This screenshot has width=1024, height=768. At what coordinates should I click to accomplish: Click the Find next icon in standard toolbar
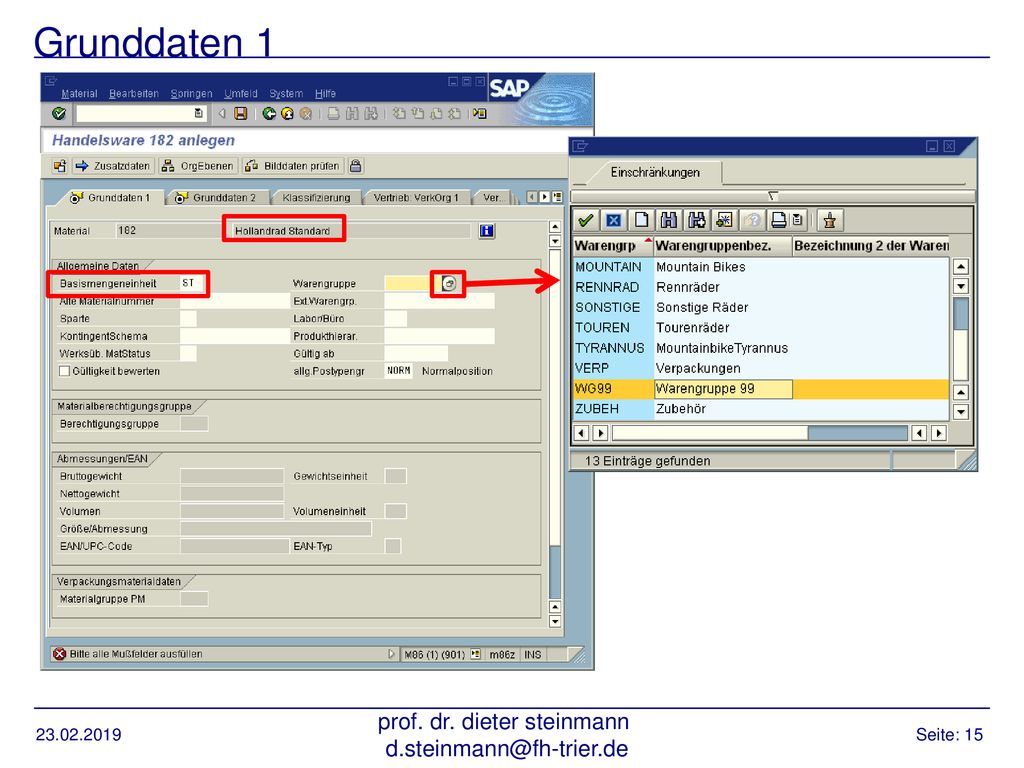pyautogui.click(x=371, y=114)
